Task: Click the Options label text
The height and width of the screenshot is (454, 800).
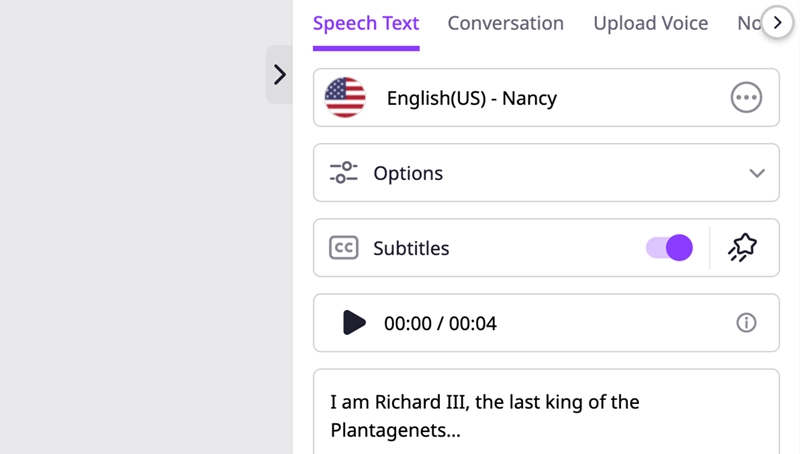Action: point(408,173)
